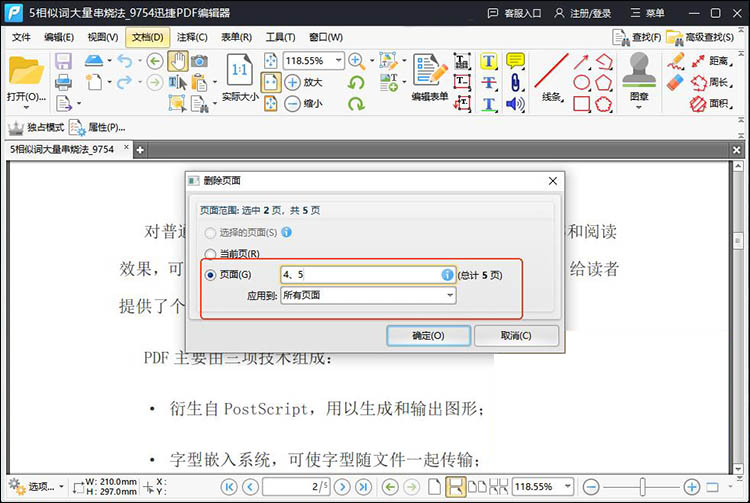Select the sound speaker annotation tool
Viewport: 750px width, 503px height.
515,104
